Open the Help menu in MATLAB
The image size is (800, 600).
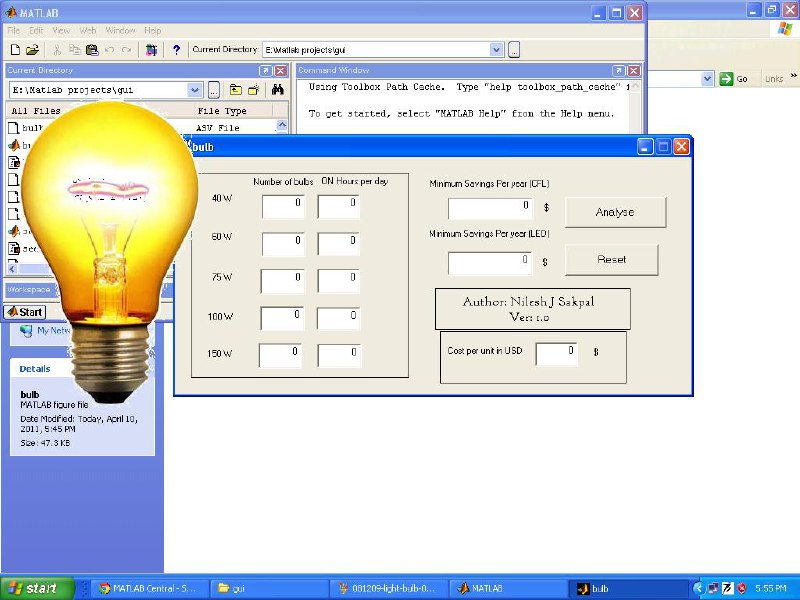pos(153,31)
